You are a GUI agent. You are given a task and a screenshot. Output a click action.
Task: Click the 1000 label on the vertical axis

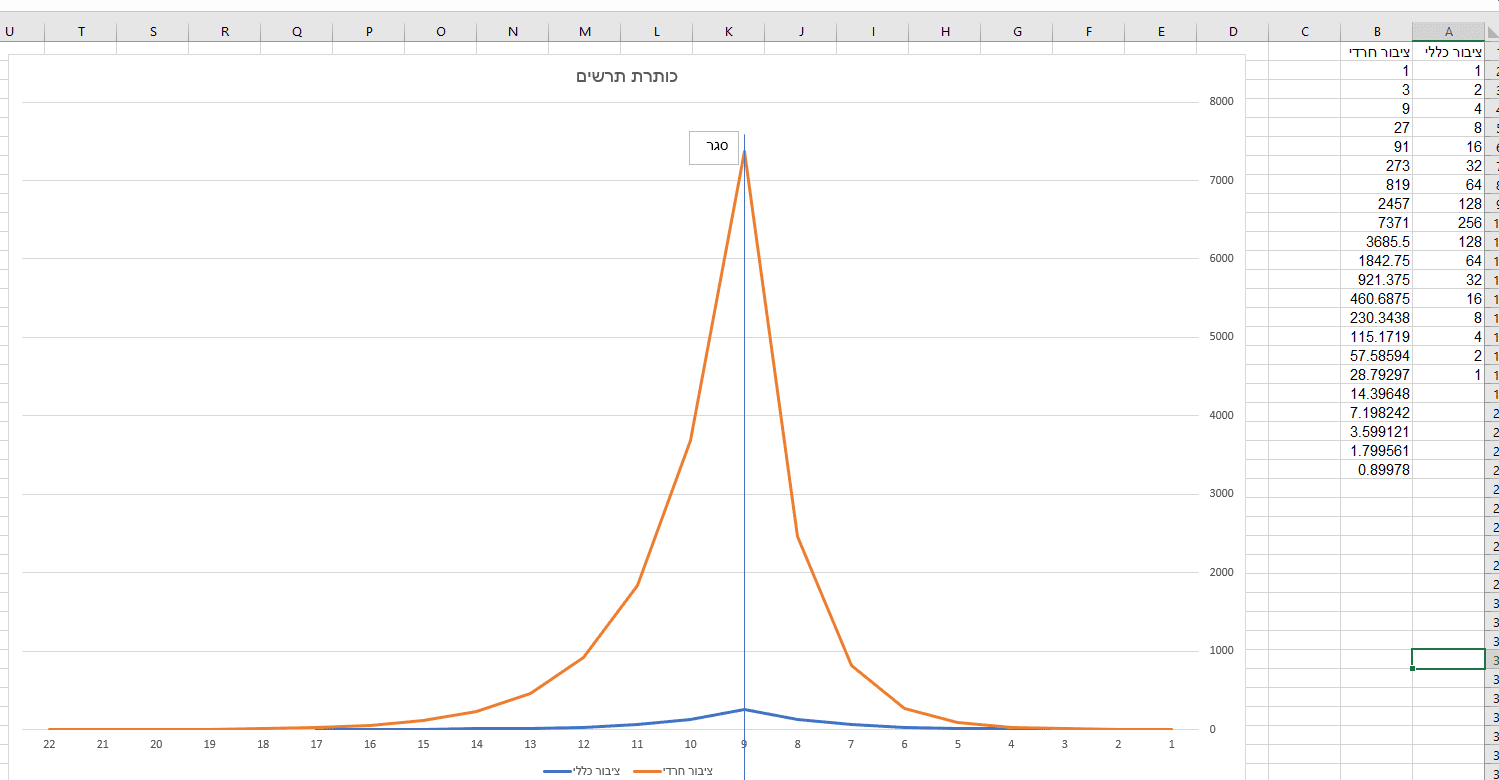1221,651
